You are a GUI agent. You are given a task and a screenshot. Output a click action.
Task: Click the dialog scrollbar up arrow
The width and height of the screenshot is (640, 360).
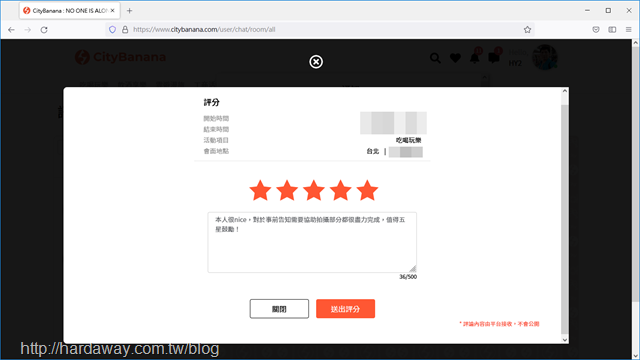565,91
